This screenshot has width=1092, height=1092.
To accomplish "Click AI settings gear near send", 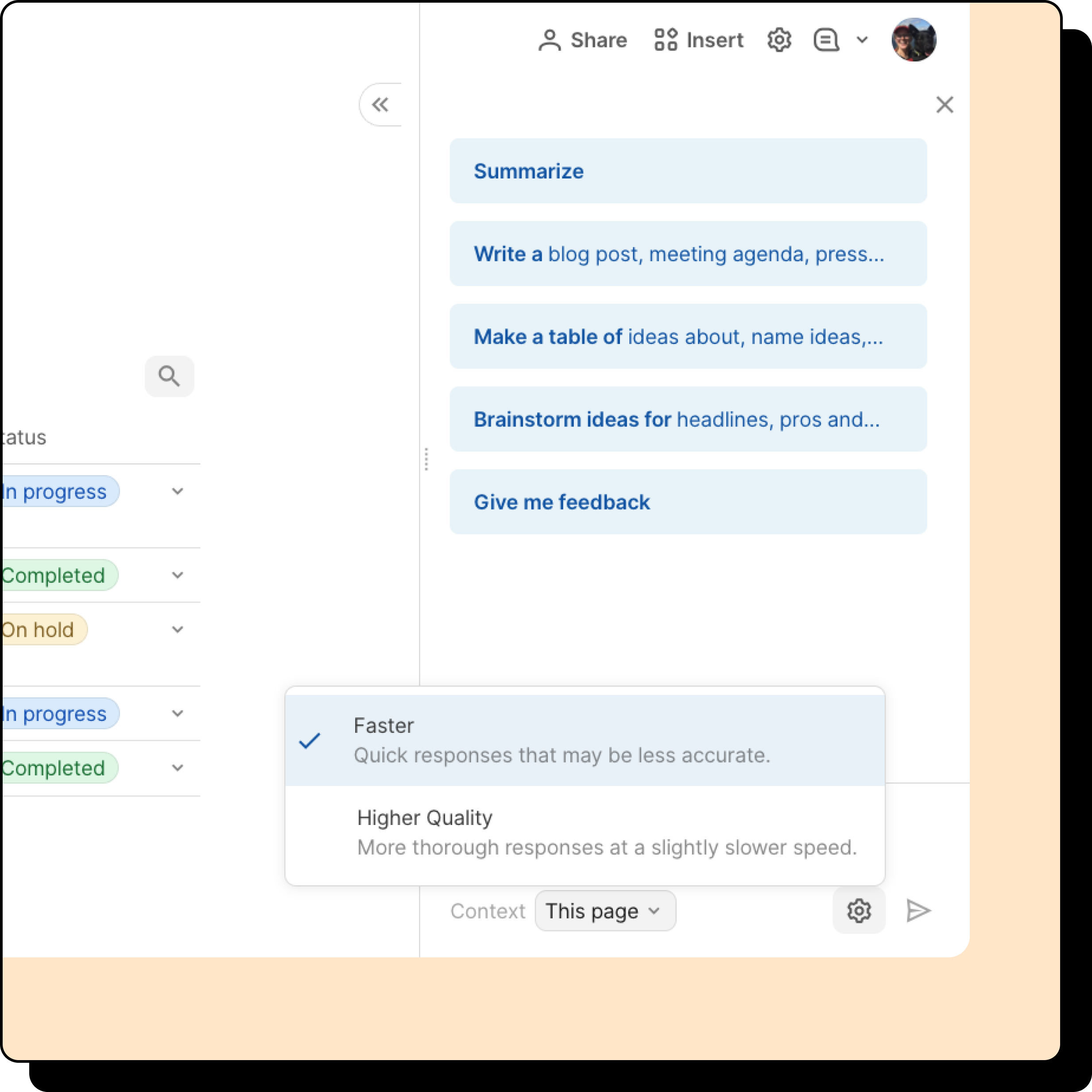I will point(859,910).
